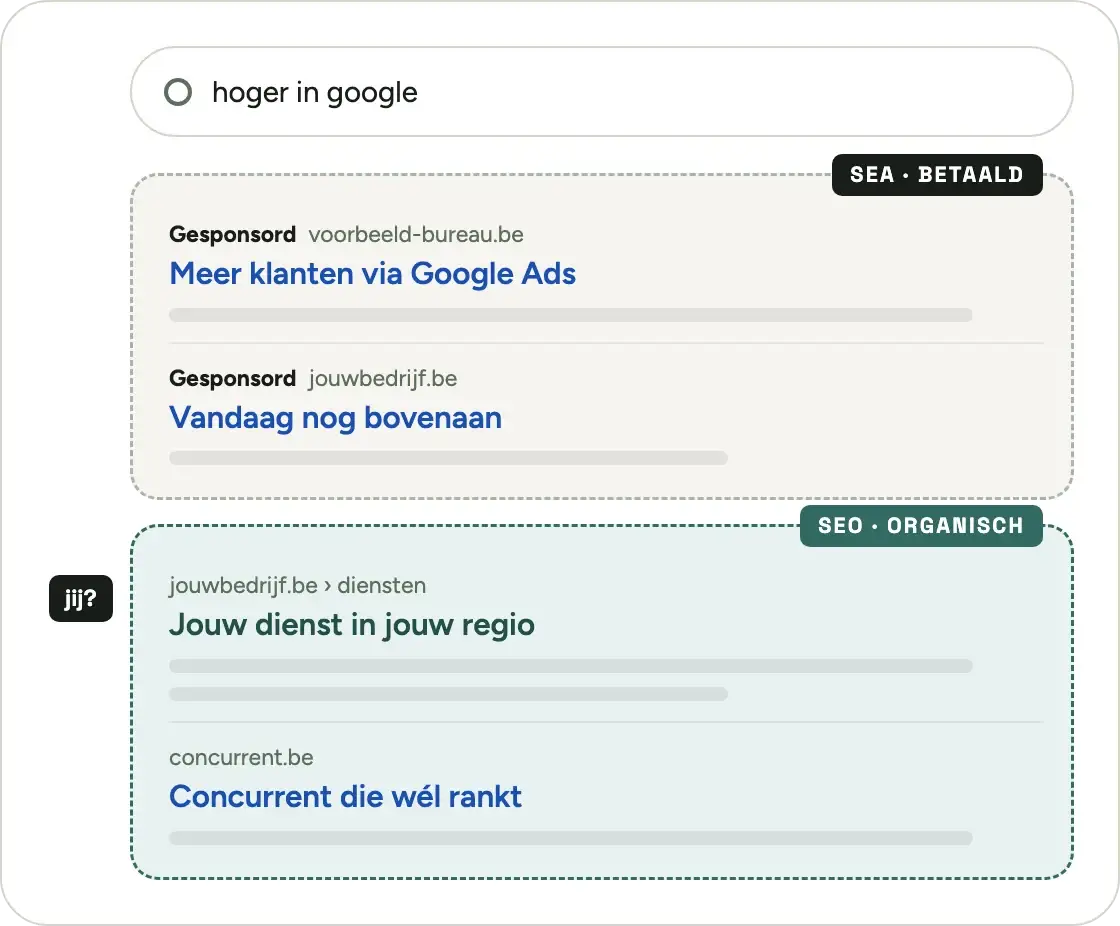Open 'Jouw dienst in jouw regio' result
Image resolution: width=1120 pixels, height=926 pixels.
tap(352, 625)
